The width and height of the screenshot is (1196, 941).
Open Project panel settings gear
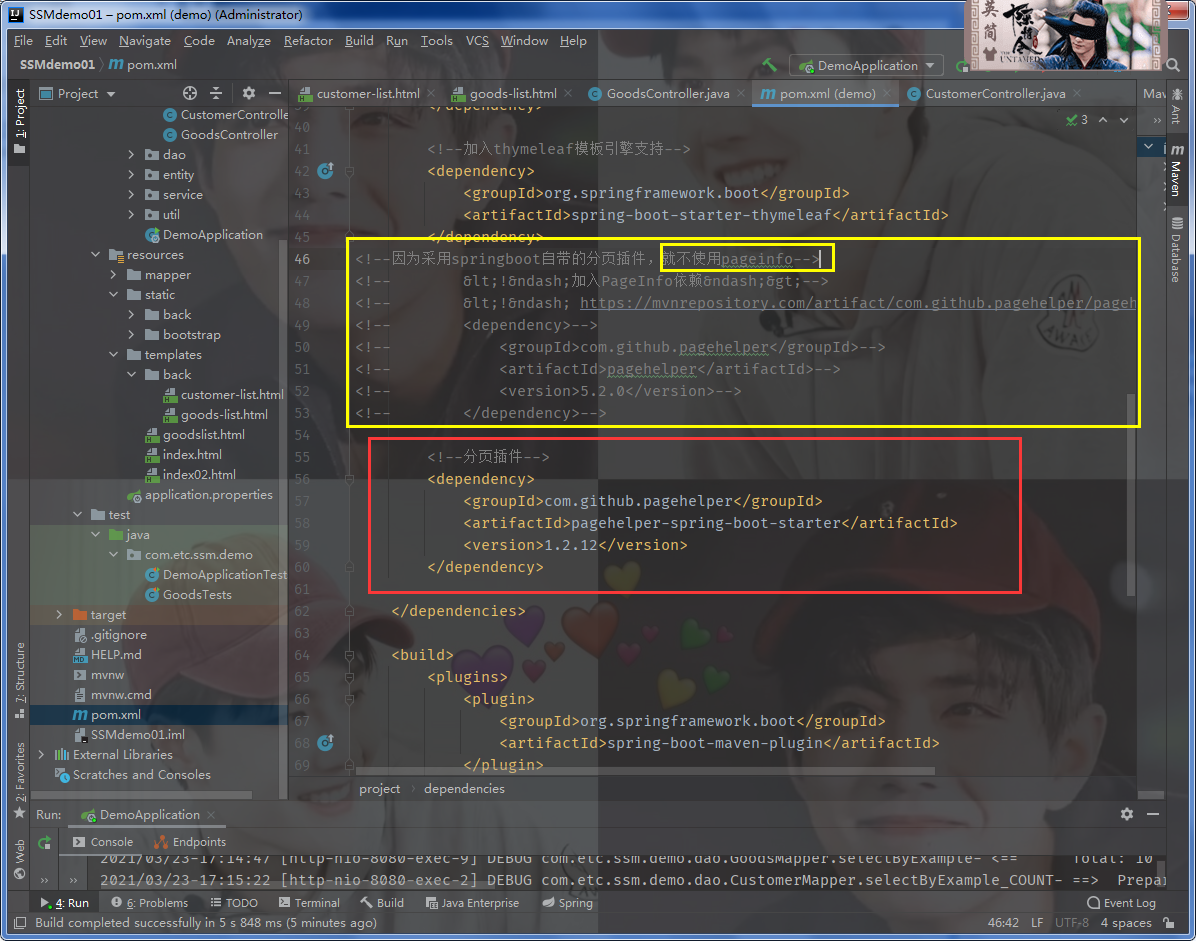tap(249, 93)
